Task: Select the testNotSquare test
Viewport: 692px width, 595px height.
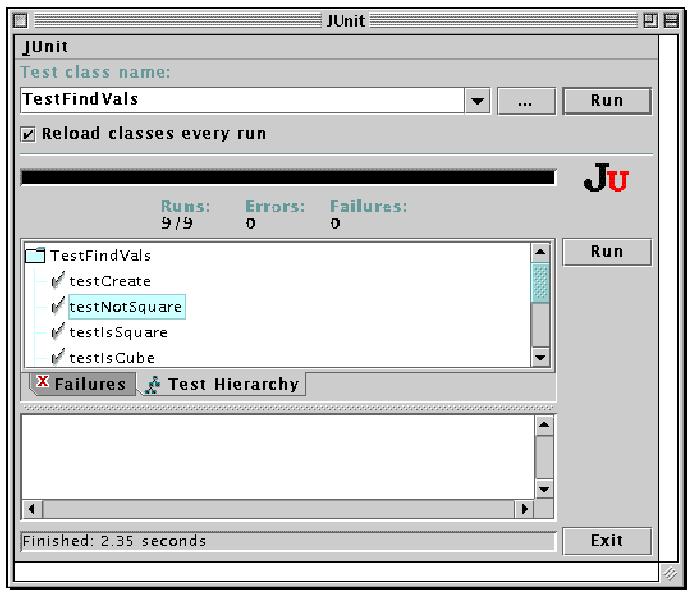Action: [126, 307]
